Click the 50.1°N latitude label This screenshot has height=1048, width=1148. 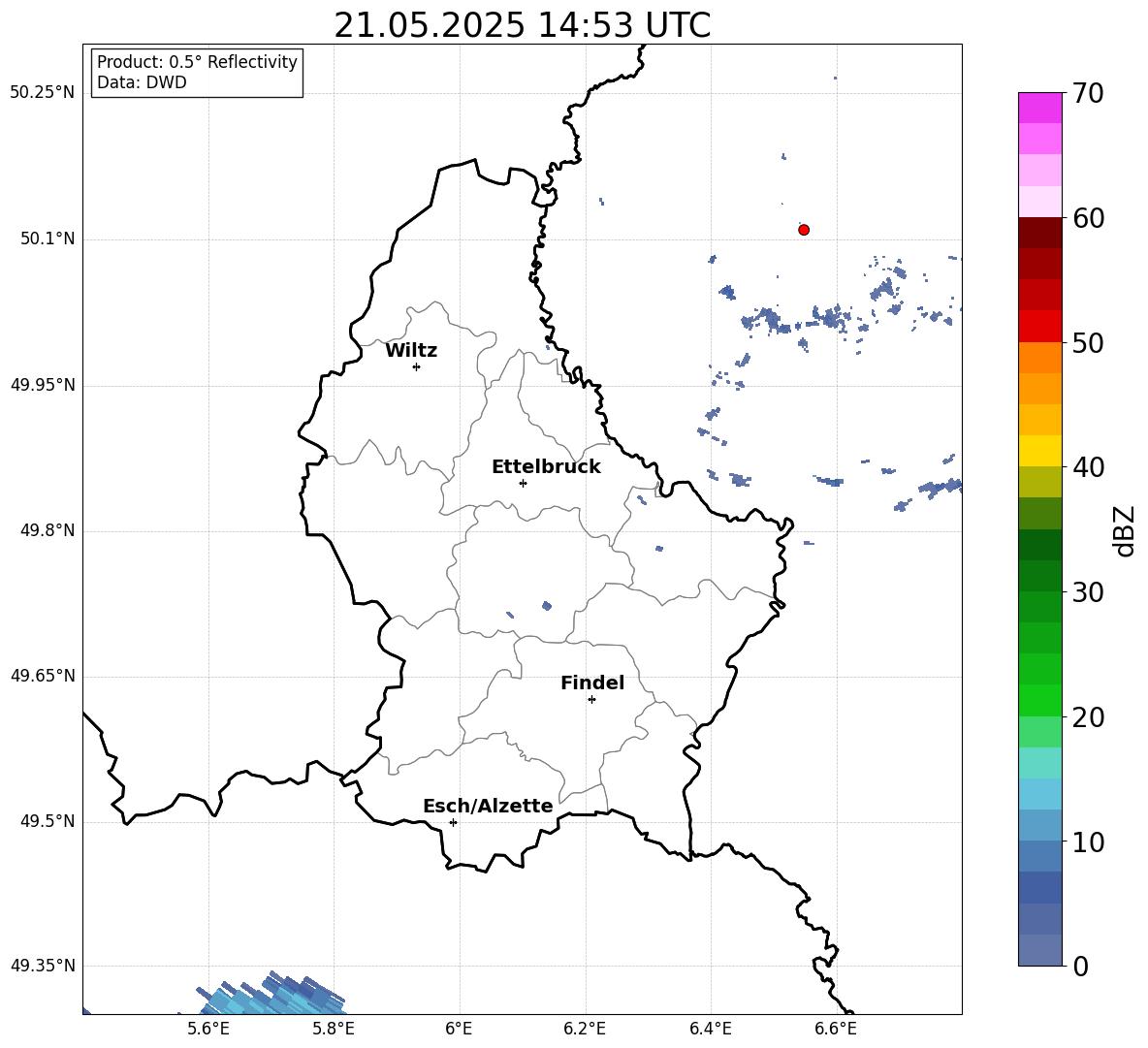point(48,239)
